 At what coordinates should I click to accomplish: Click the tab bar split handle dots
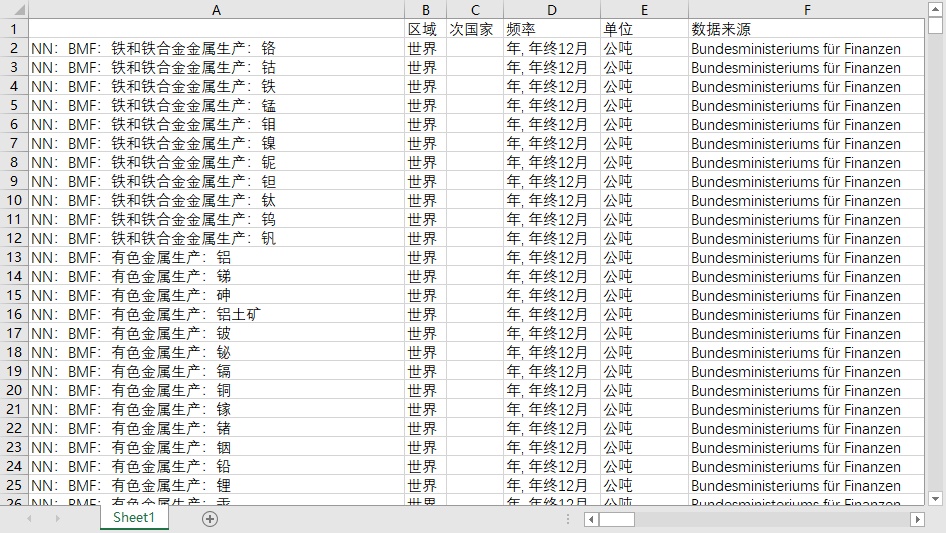click(x=568, y=519)
